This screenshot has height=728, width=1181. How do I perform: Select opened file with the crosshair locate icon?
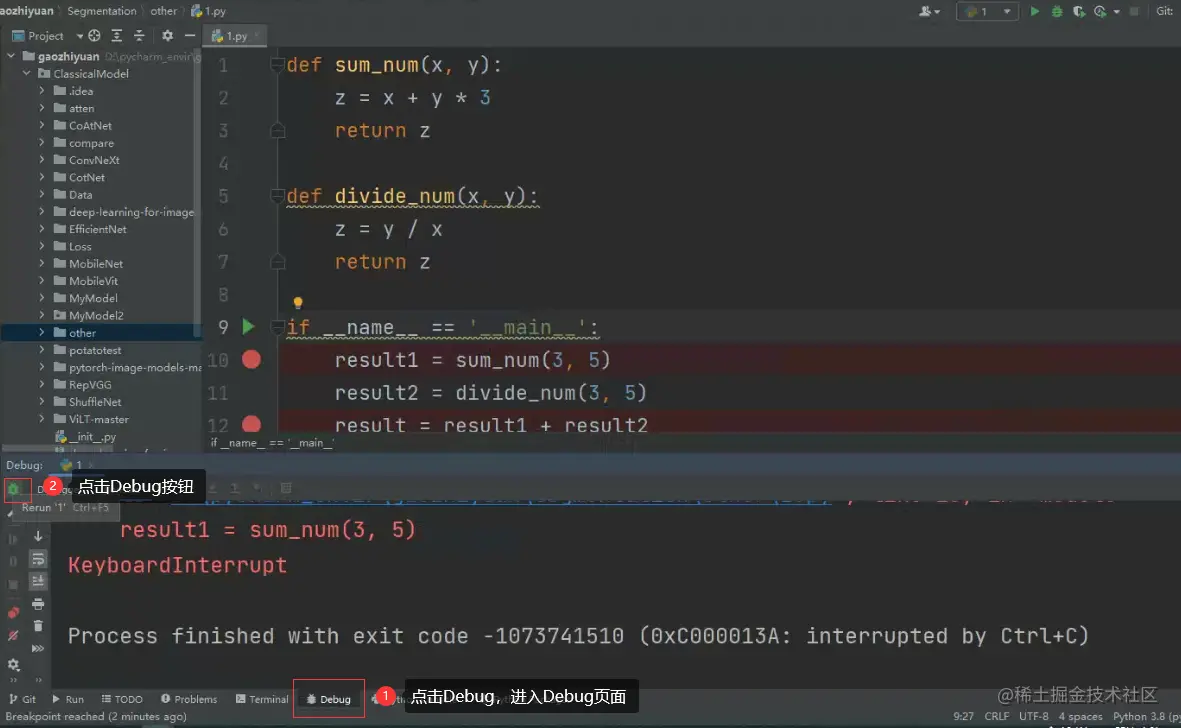click(x=94, y=35)
